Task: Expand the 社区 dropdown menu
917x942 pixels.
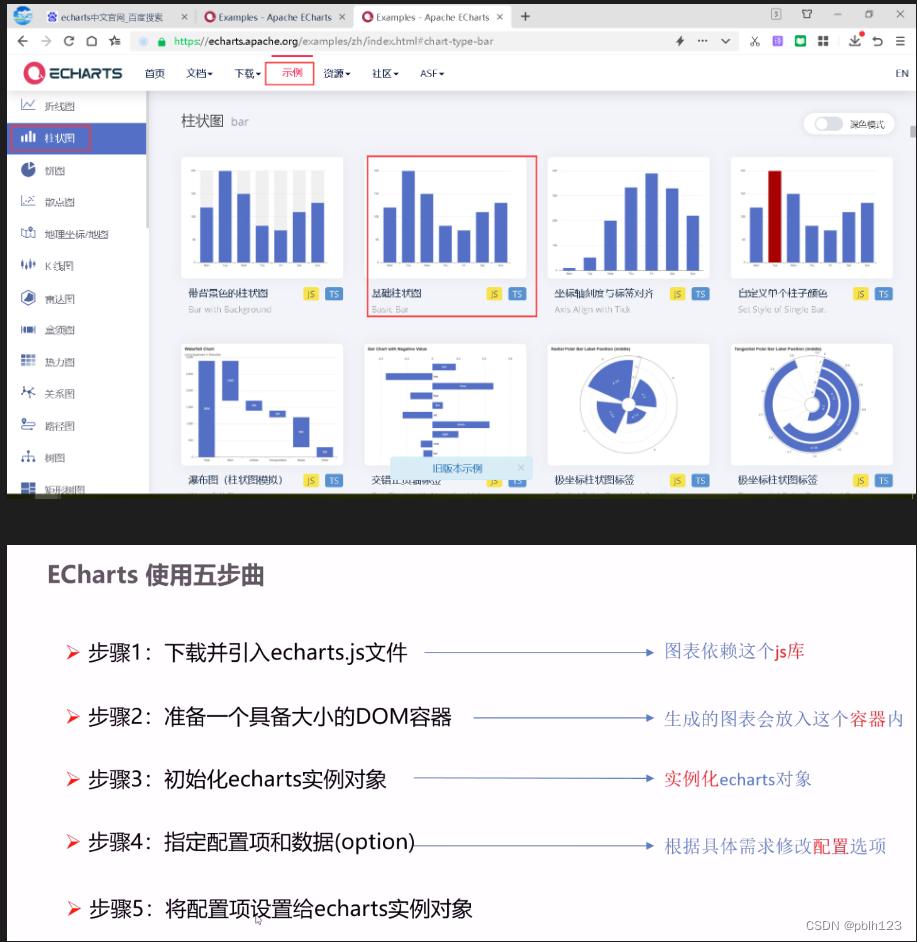Action: click(385, 73)
